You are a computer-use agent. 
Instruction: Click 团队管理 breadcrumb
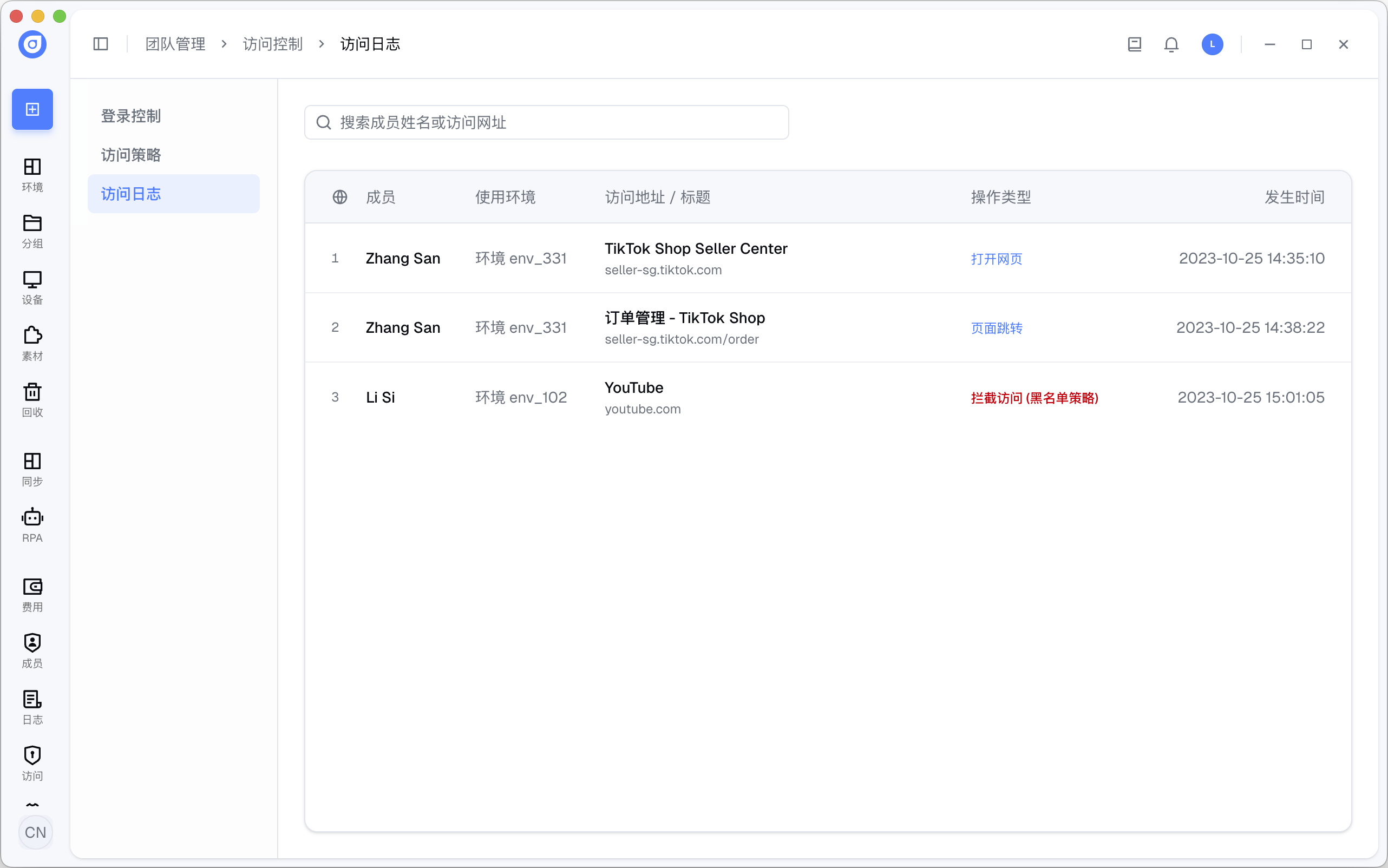click(x=175, y=44)
